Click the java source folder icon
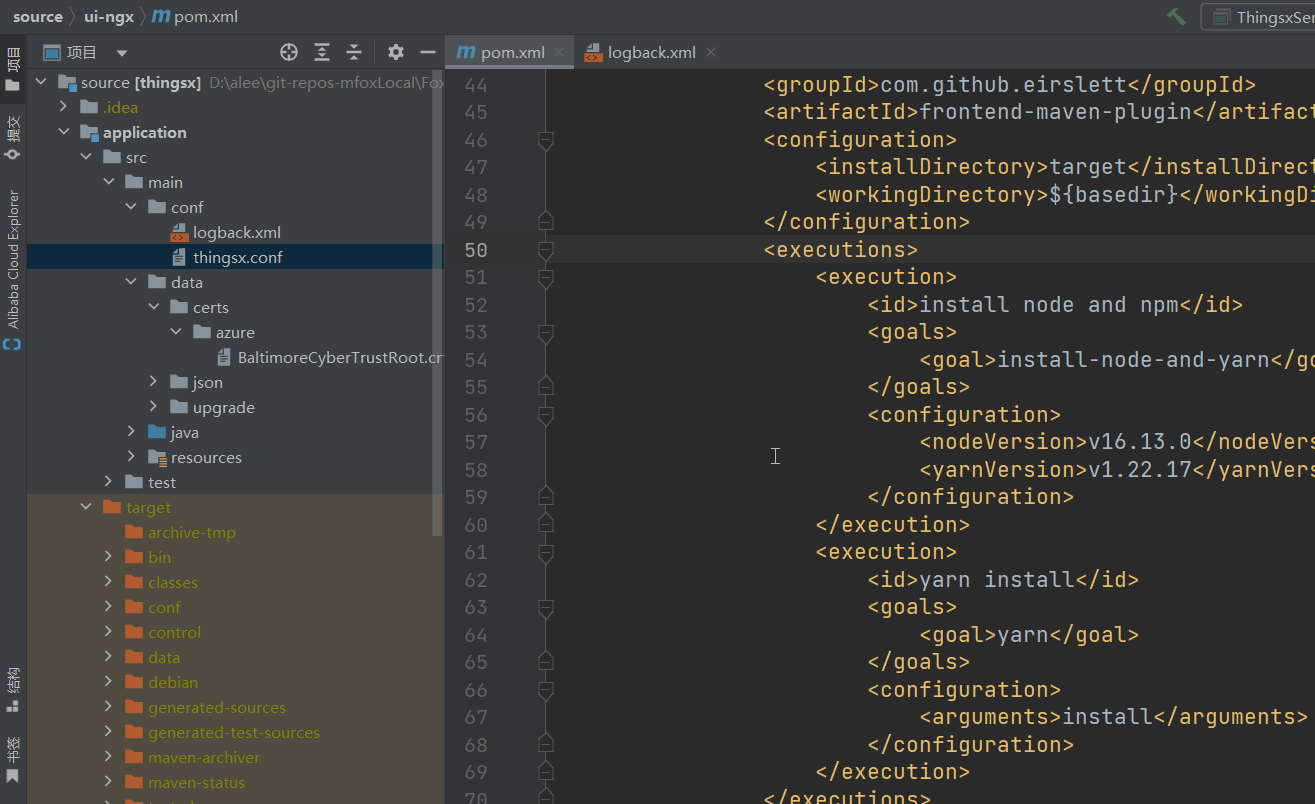The height and width of the screenshot is (804, 1315). (x=157, y=432)
